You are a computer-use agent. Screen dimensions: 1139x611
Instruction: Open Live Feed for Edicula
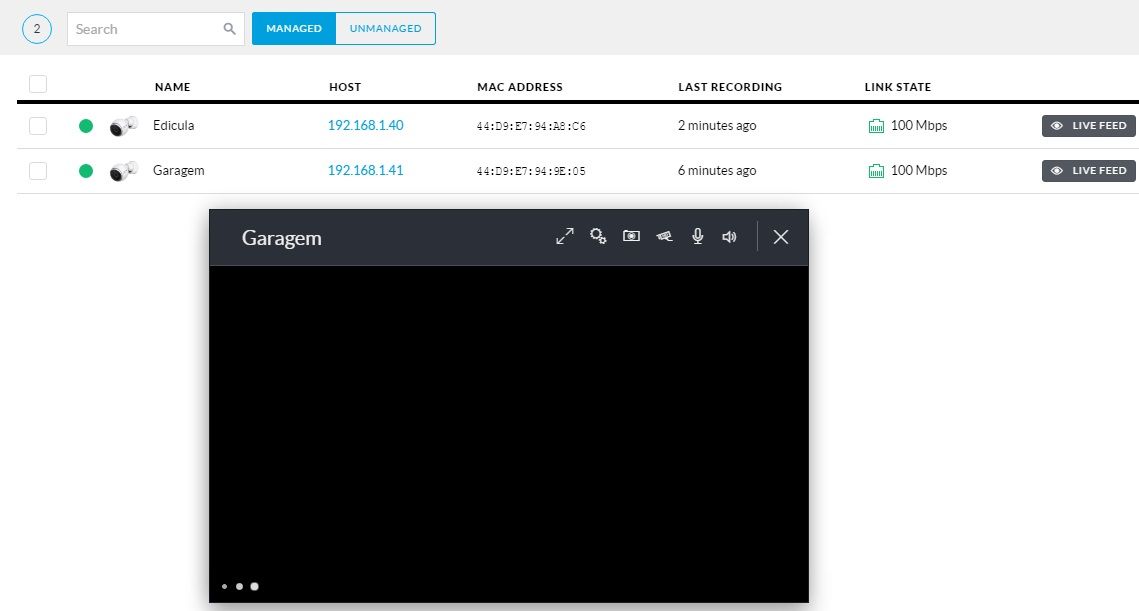[1088, 126]
